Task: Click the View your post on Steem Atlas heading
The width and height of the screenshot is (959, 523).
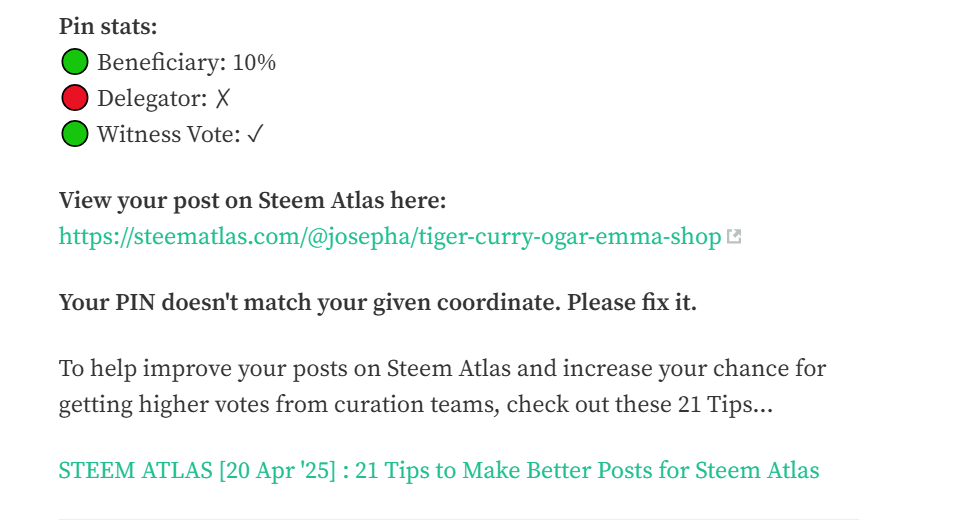Action: pyautogui.click(x=253, y=201)
